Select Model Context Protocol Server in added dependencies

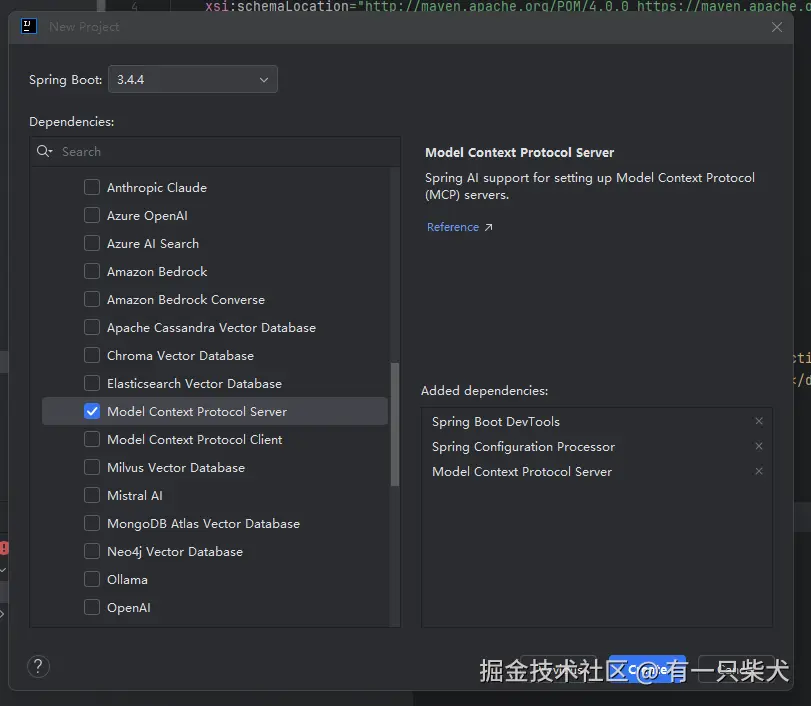point(597,472)
